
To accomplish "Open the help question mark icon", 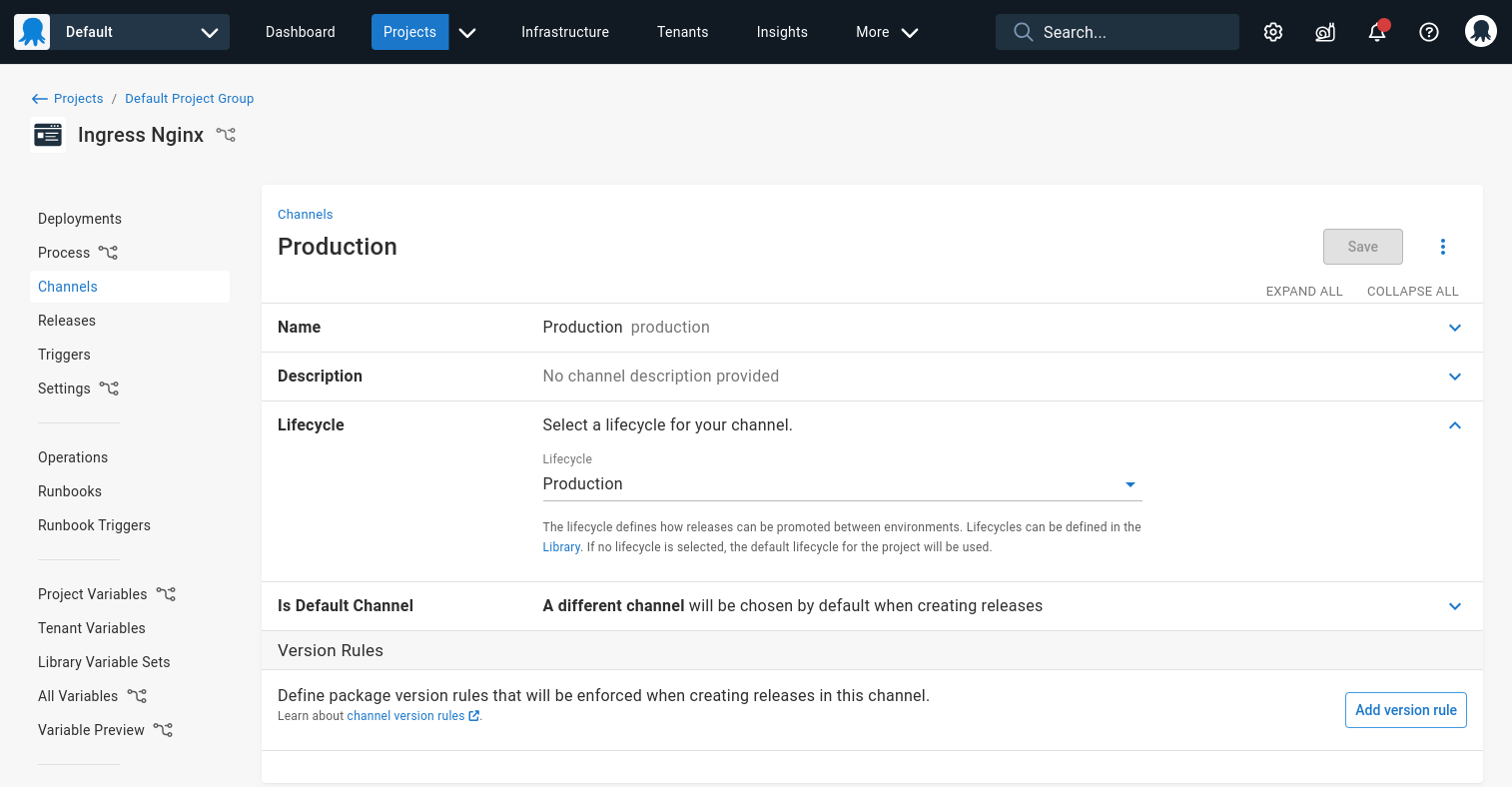I will pos(1429,32).
